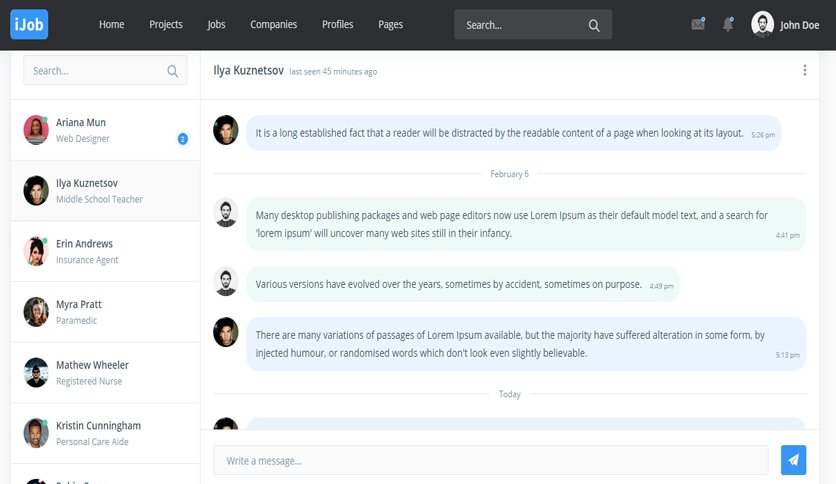This screenshot has width=836, height=484.
Task: Click sender avatar beside 5:26 pm message
Action: click(226, 130)
